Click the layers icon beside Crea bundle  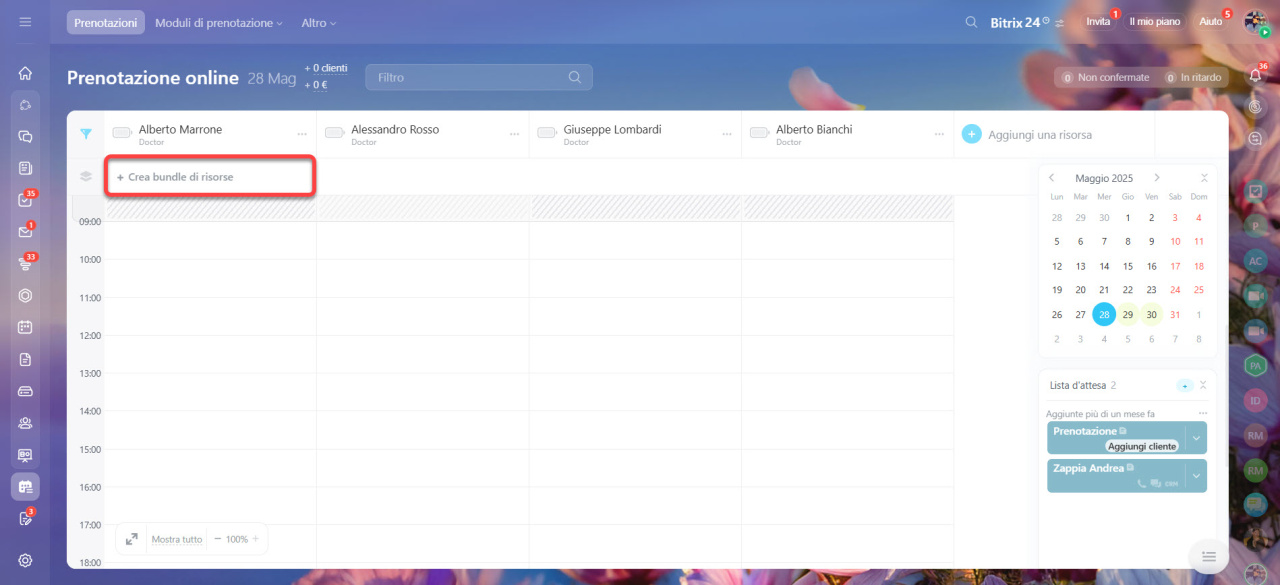pyautogui.click(x=86, y=177)
